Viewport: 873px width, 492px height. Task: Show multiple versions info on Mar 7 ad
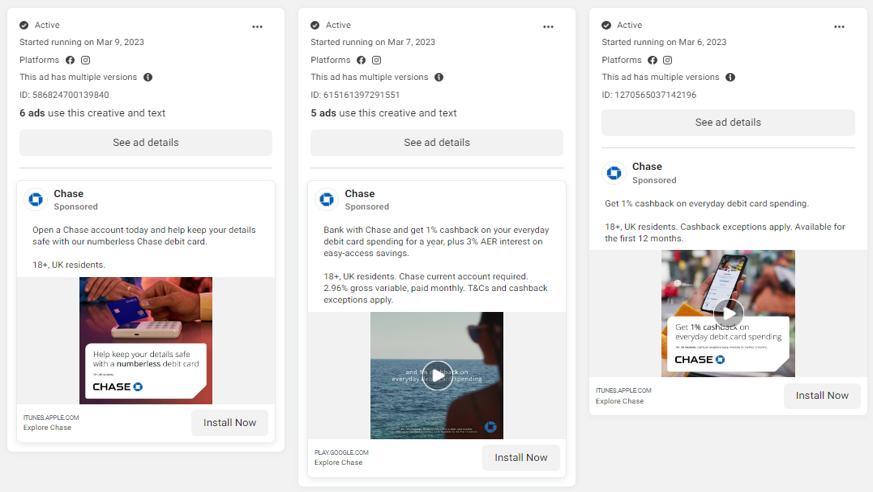(x=439, y=77)
